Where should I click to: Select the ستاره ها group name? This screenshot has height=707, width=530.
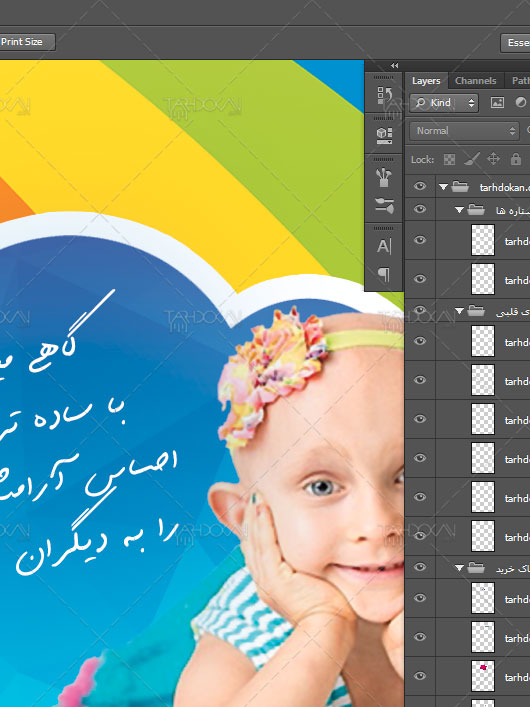click(512, 211)
